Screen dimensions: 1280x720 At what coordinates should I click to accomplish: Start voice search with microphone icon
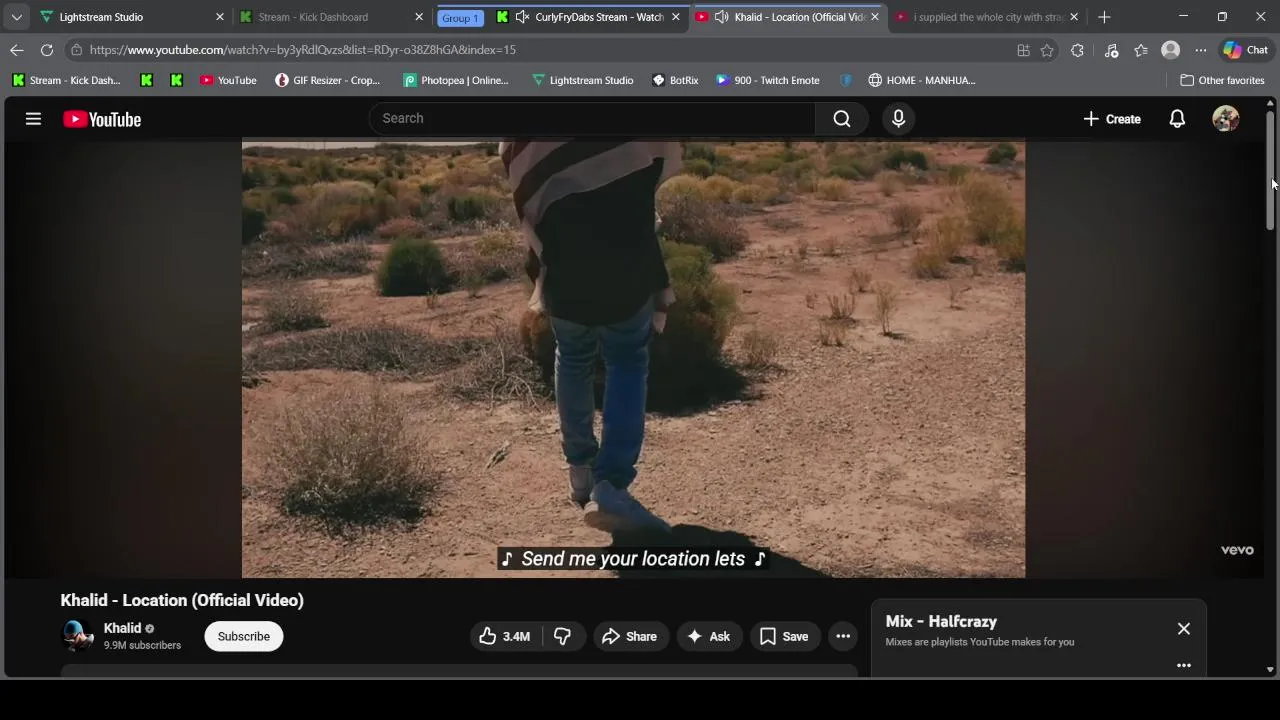tap(898, 119)
